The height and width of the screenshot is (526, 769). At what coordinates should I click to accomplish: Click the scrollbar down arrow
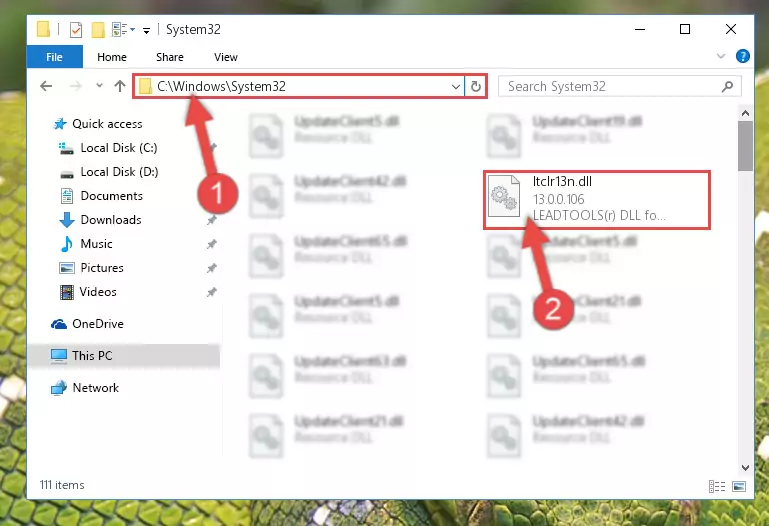coord(745,468)
